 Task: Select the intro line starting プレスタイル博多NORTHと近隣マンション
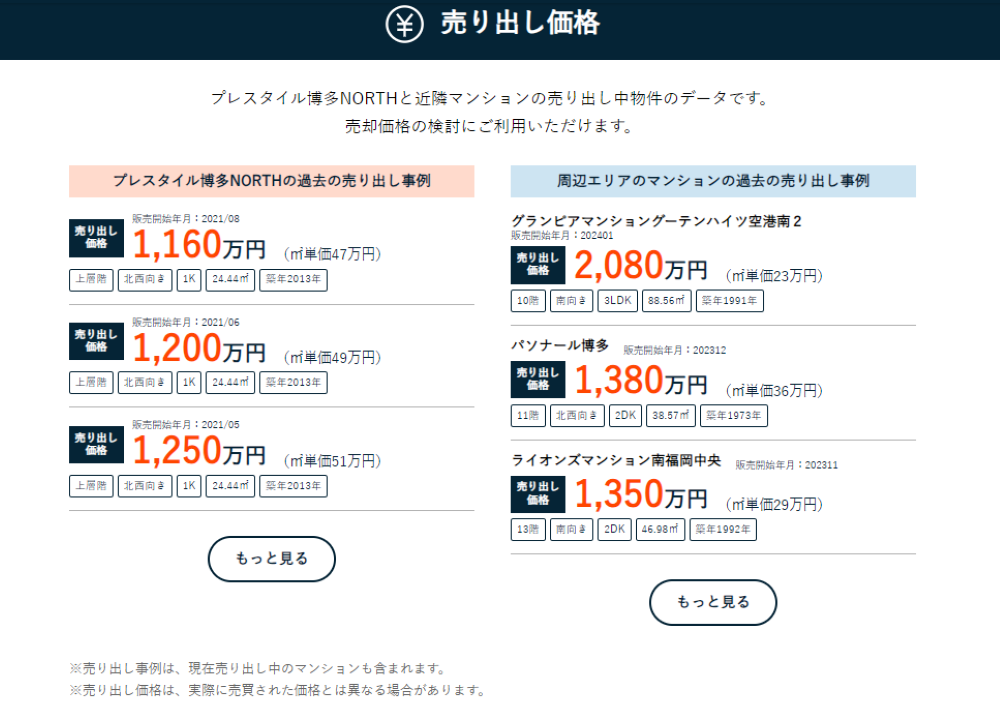[491, 98]
